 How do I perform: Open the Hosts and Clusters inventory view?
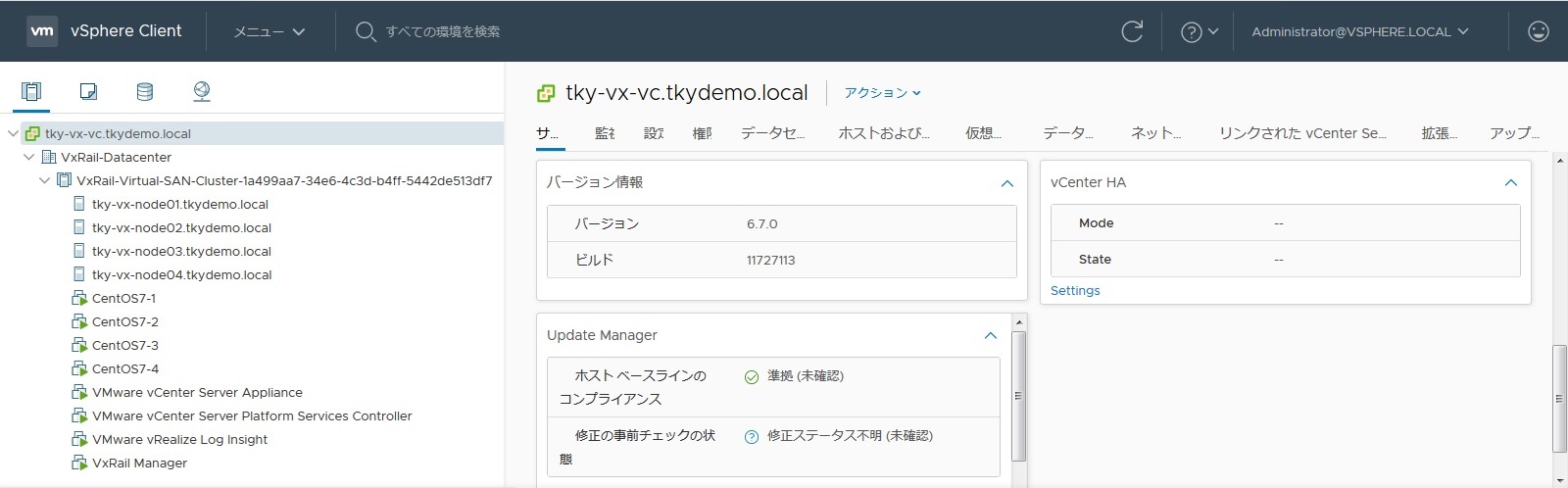pos(31,91)
